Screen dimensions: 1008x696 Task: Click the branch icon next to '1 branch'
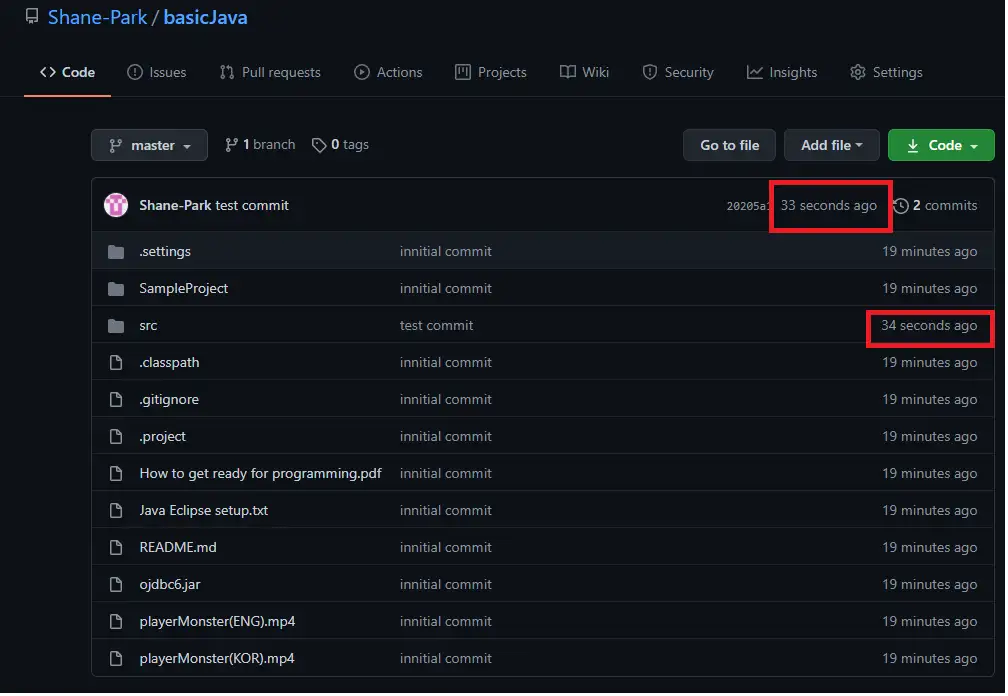(231, 145)
